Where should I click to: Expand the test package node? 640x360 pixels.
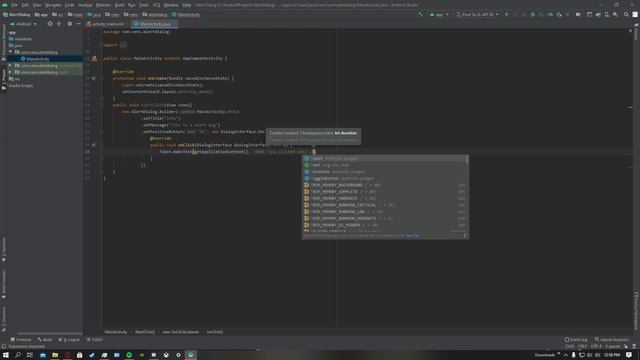tap(11, 72)
